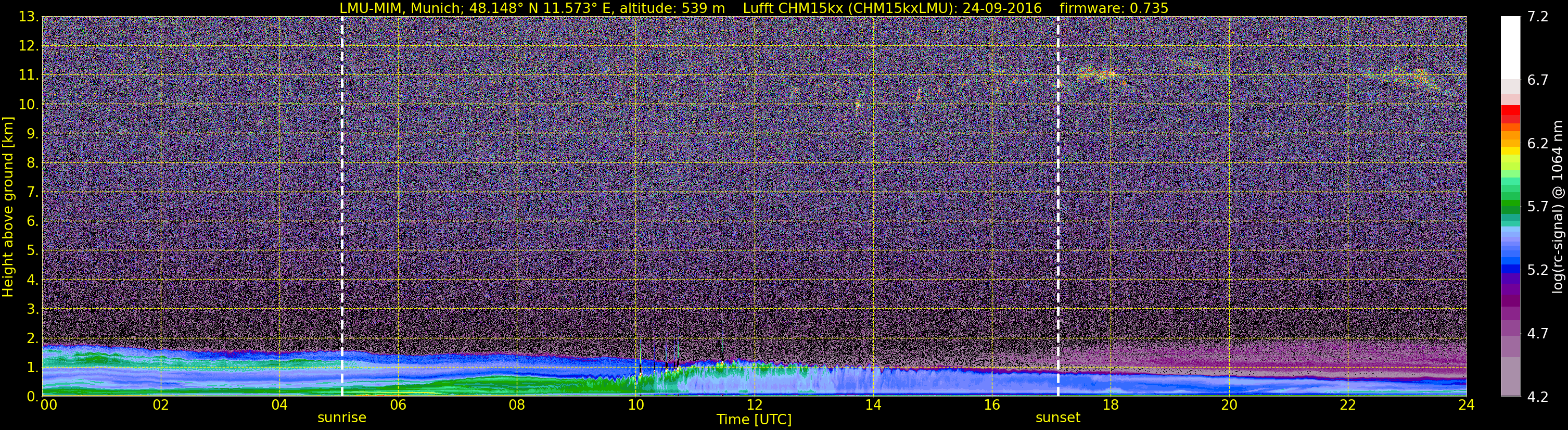Click the 14 tick label on the time axis

(x=873, y=405)
